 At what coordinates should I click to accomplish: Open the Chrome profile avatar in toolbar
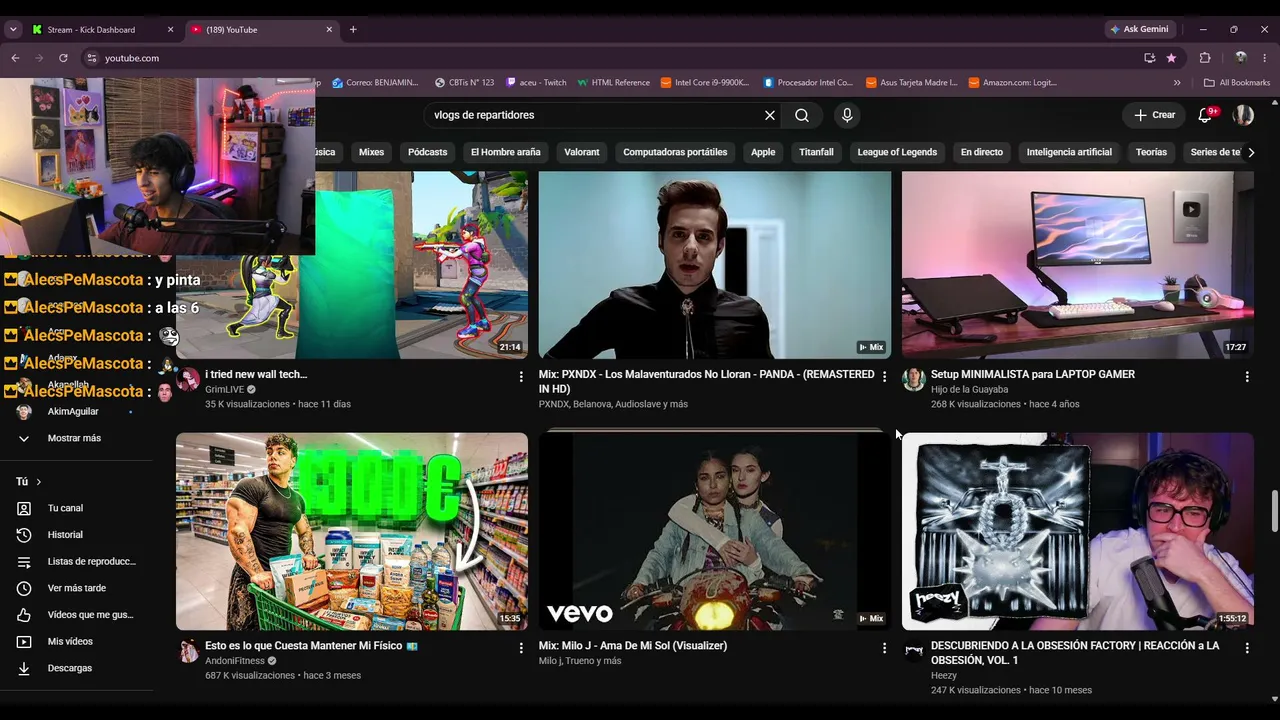pos(1241,58)
